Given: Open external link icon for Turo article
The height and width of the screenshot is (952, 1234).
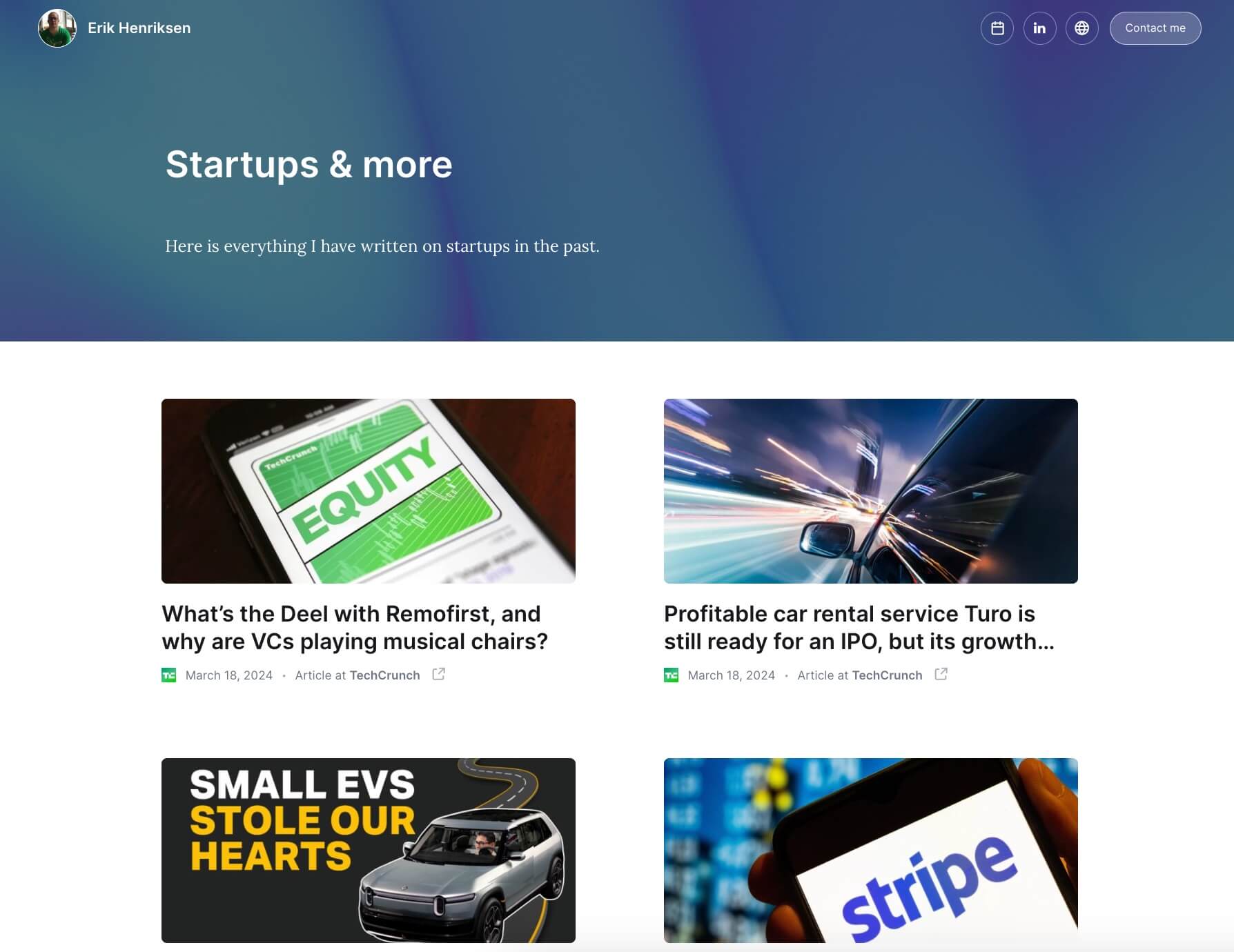Looking at the screenshot, I should click(941, 674).
